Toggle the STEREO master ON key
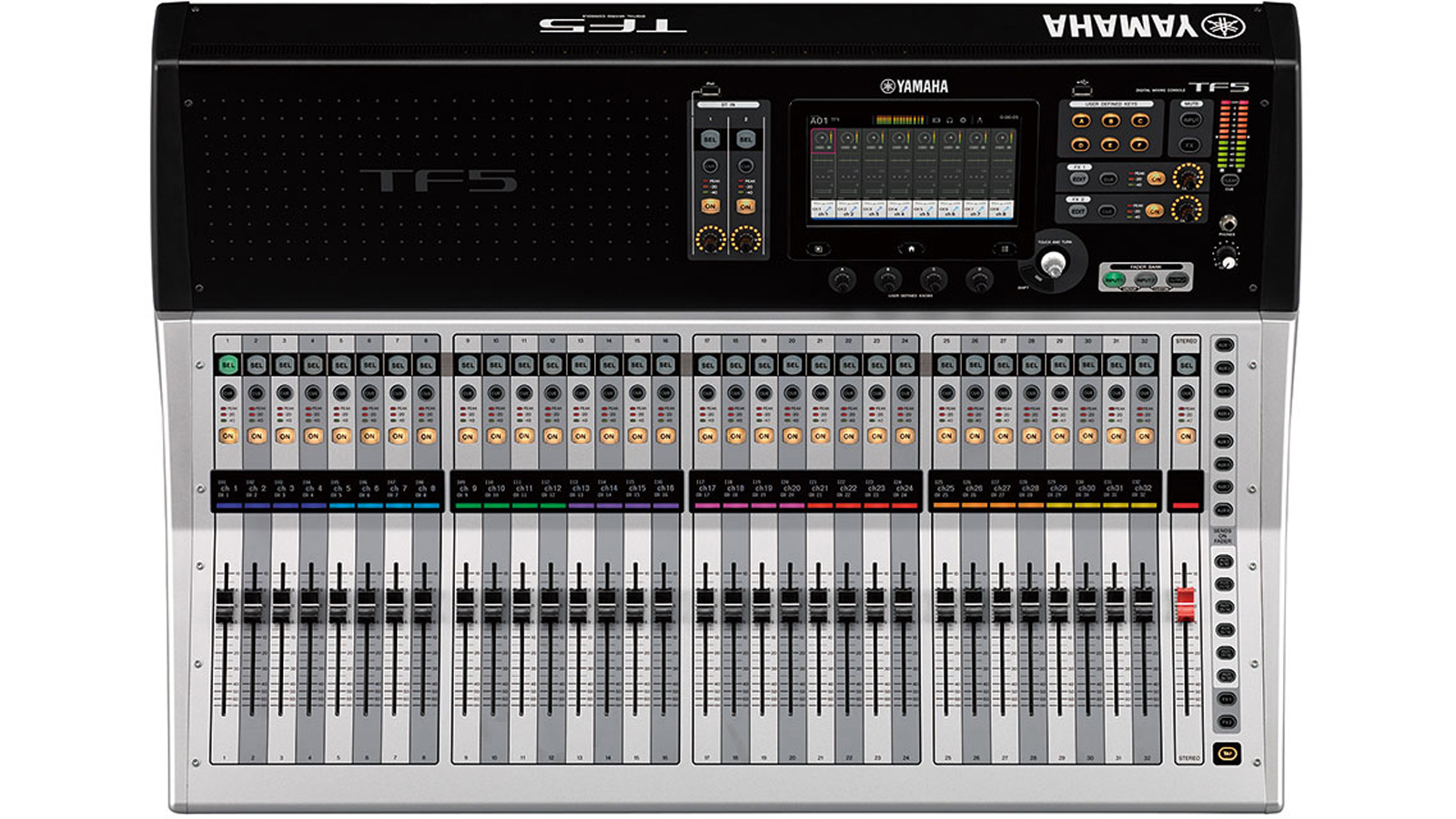The image size is (1456, 819). point(1186,436)
